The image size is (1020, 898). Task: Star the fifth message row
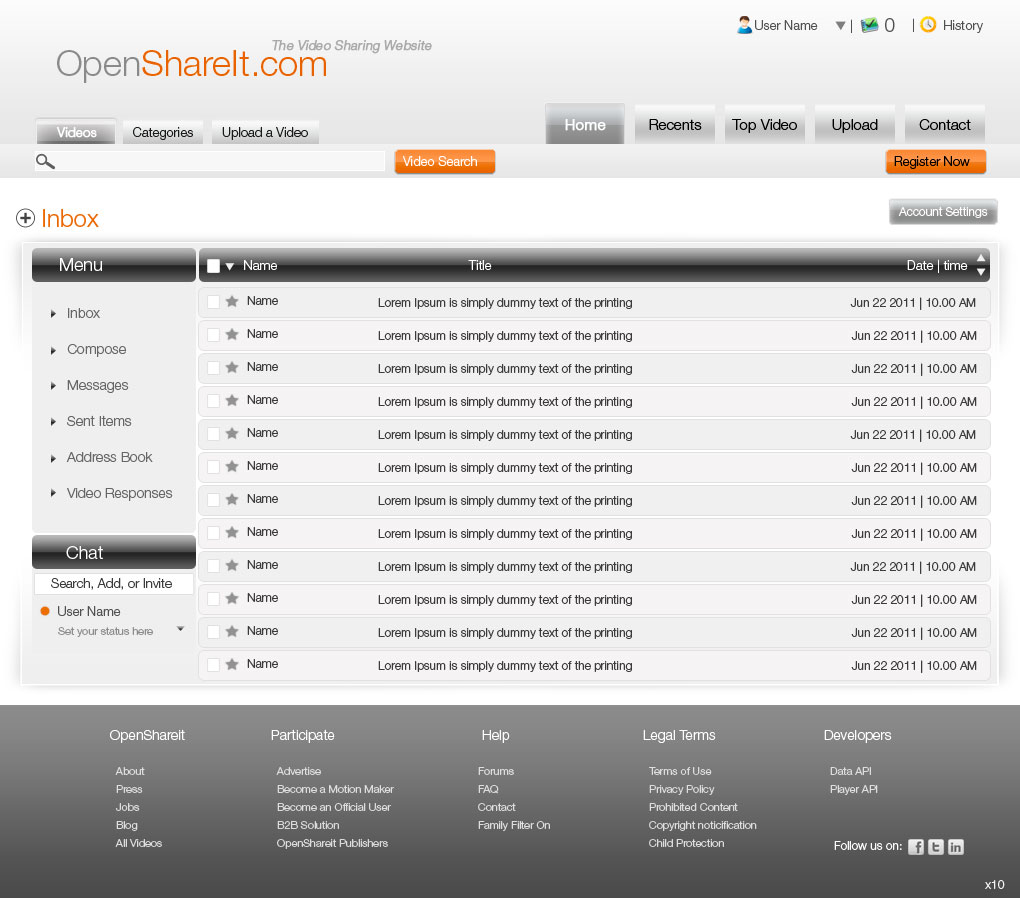232,433
